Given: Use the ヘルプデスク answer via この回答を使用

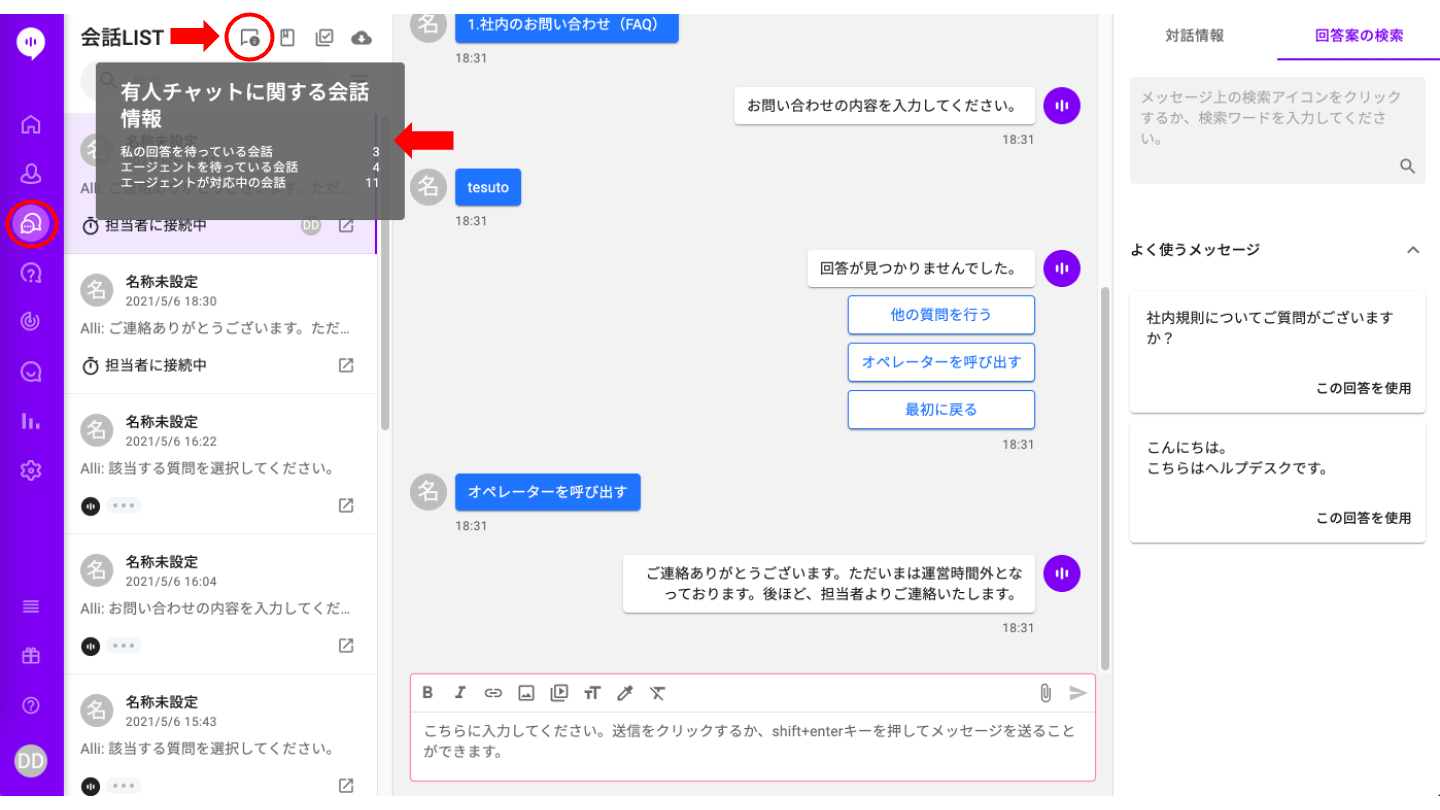Looking at the screenshot, I should (x=1363, y=518).
